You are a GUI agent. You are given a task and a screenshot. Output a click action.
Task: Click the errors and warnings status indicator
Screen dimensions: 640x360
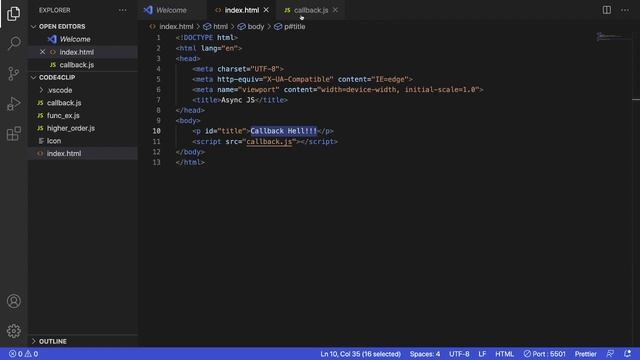tap(23, 354)
